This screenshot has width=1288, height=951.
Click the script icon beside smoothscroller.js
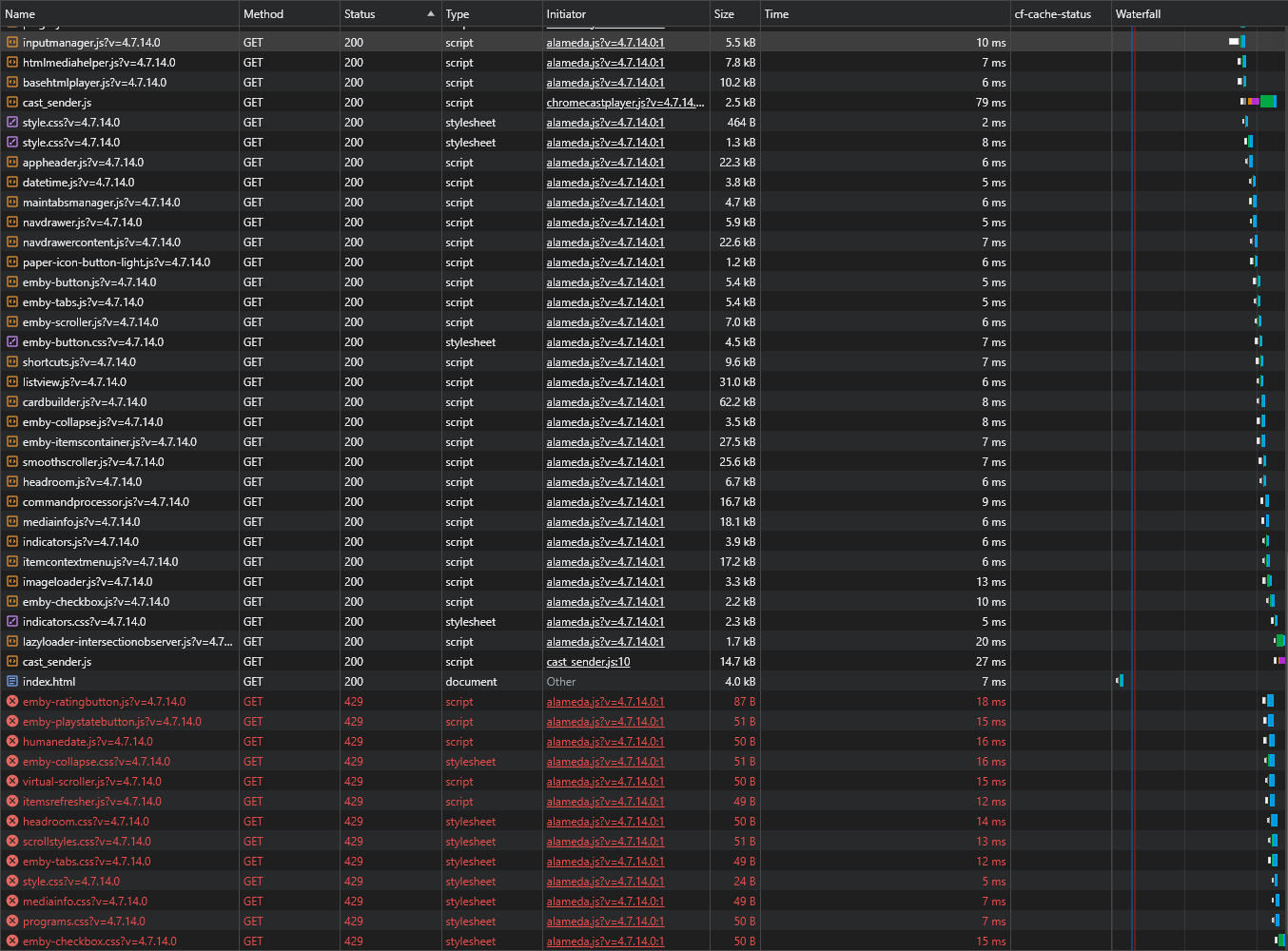click(x=11, y=461)
